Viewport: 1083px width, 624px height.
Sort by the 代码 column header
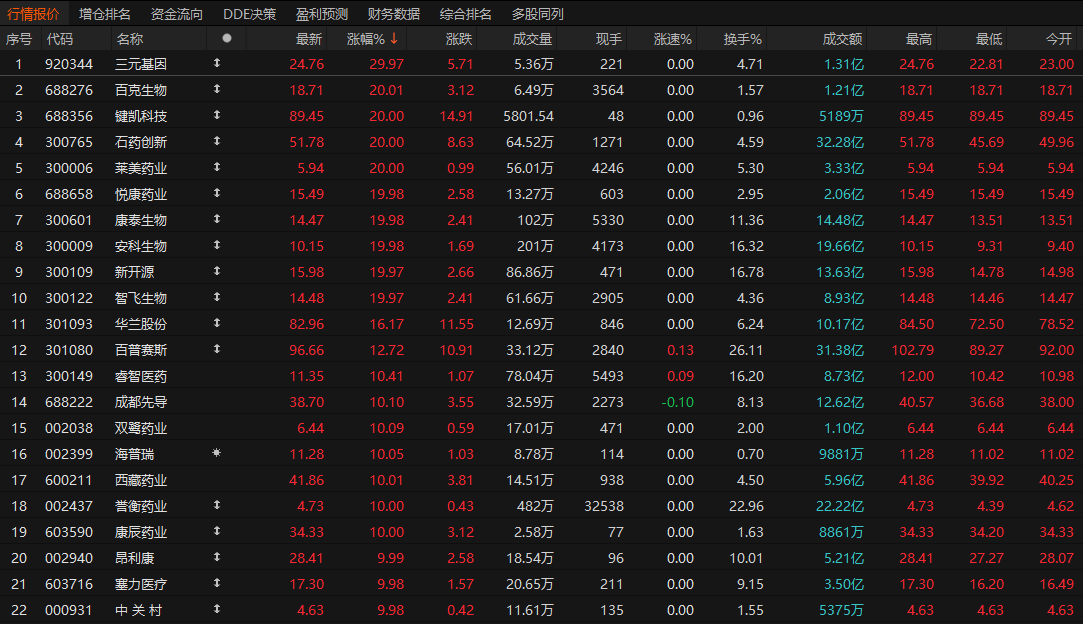pos(59,39)
